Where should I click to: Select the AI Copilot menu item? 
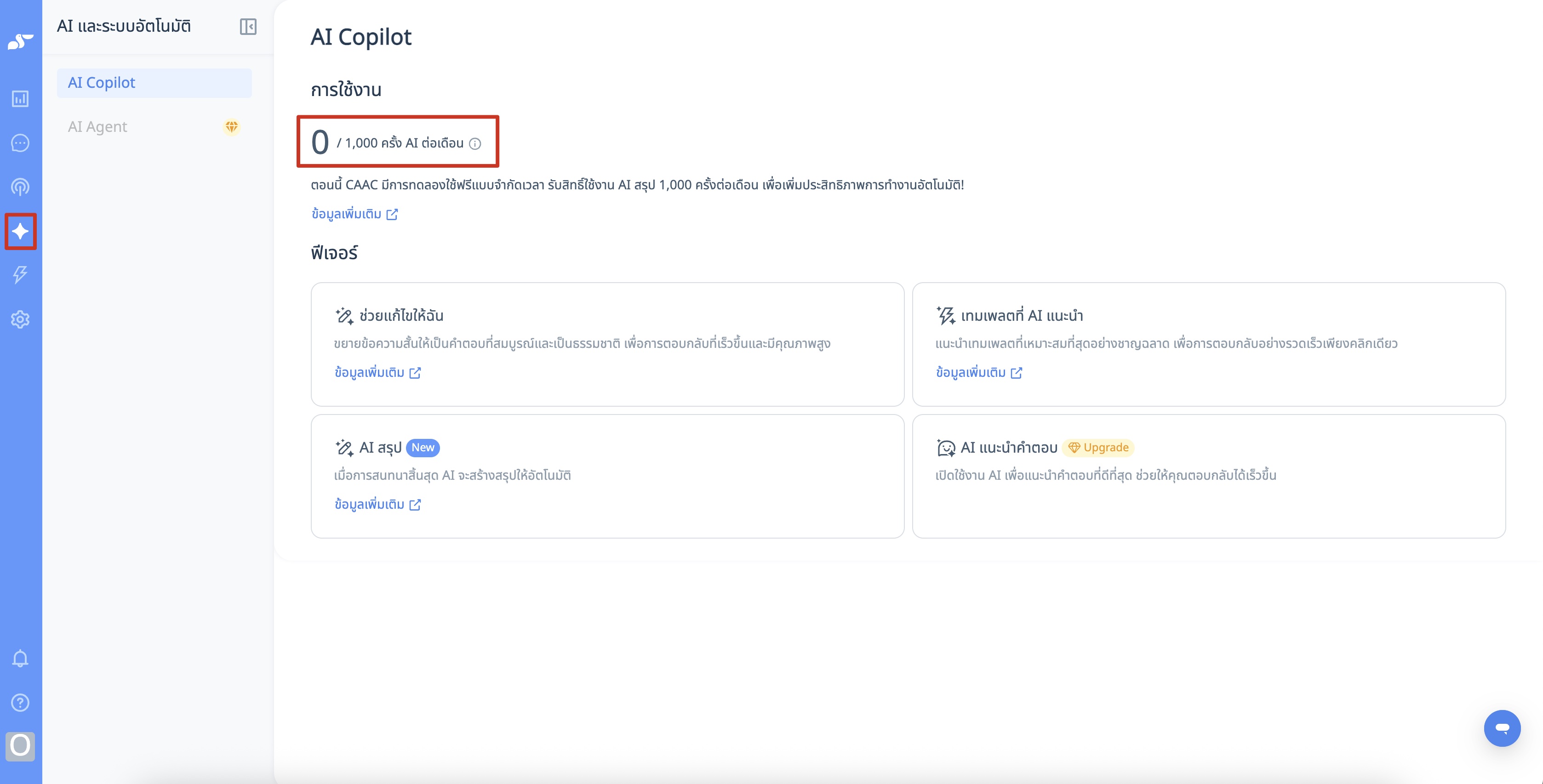pyautogui.click(x=154, y=83)
